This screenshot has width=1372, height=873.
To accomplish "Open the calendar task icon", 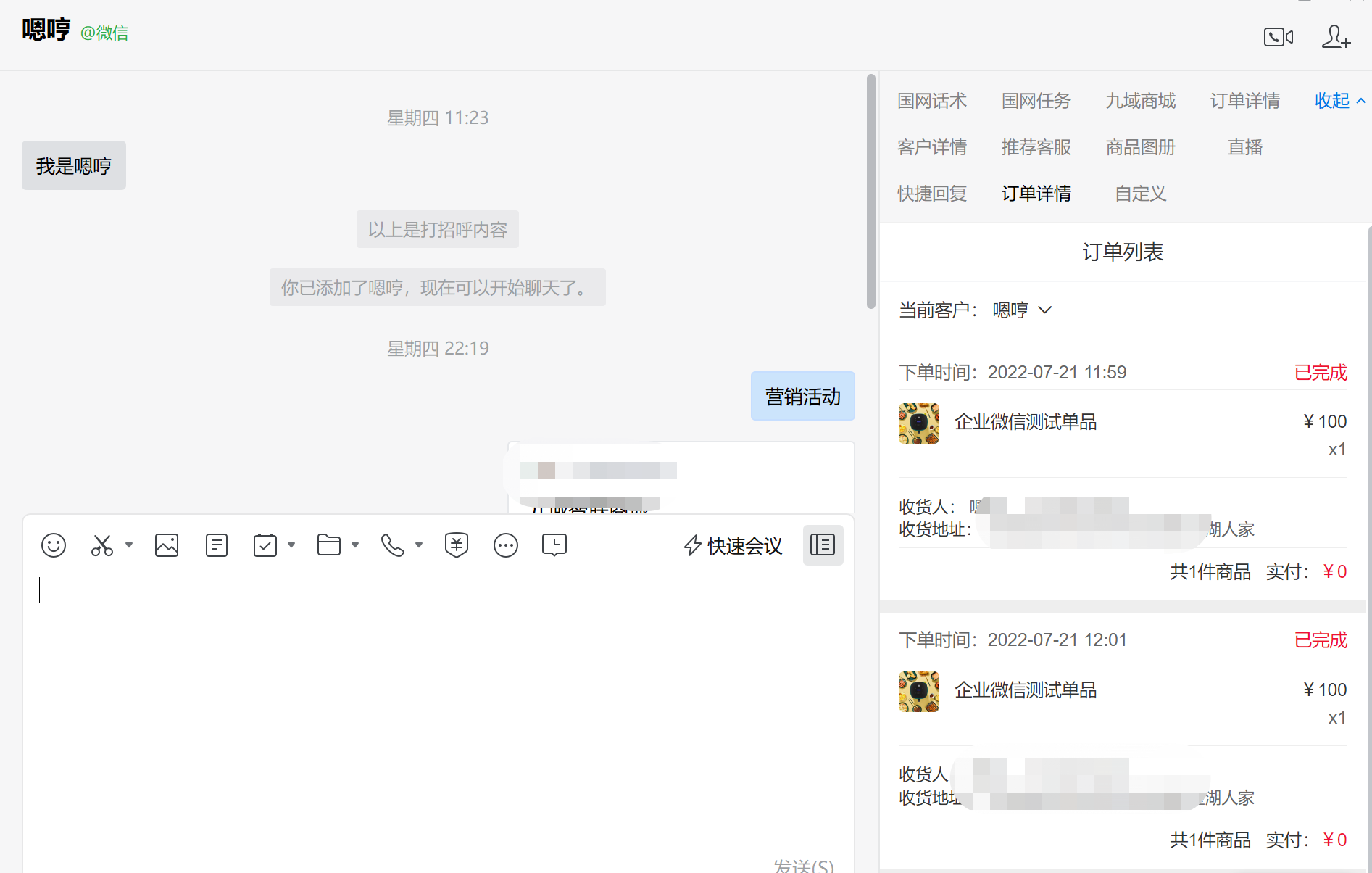I will [x=265, y=545].
